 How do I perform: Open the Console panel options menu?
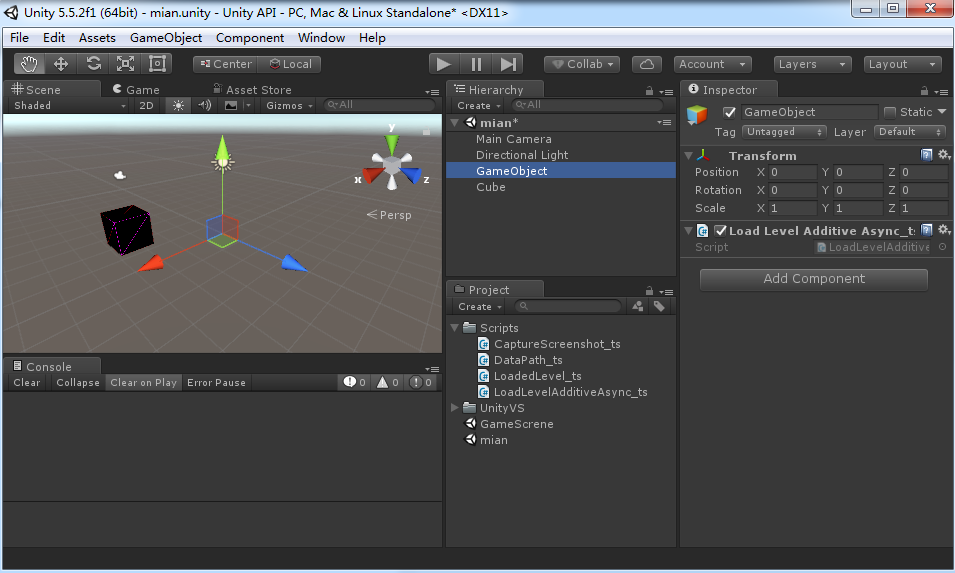point(432,369)
